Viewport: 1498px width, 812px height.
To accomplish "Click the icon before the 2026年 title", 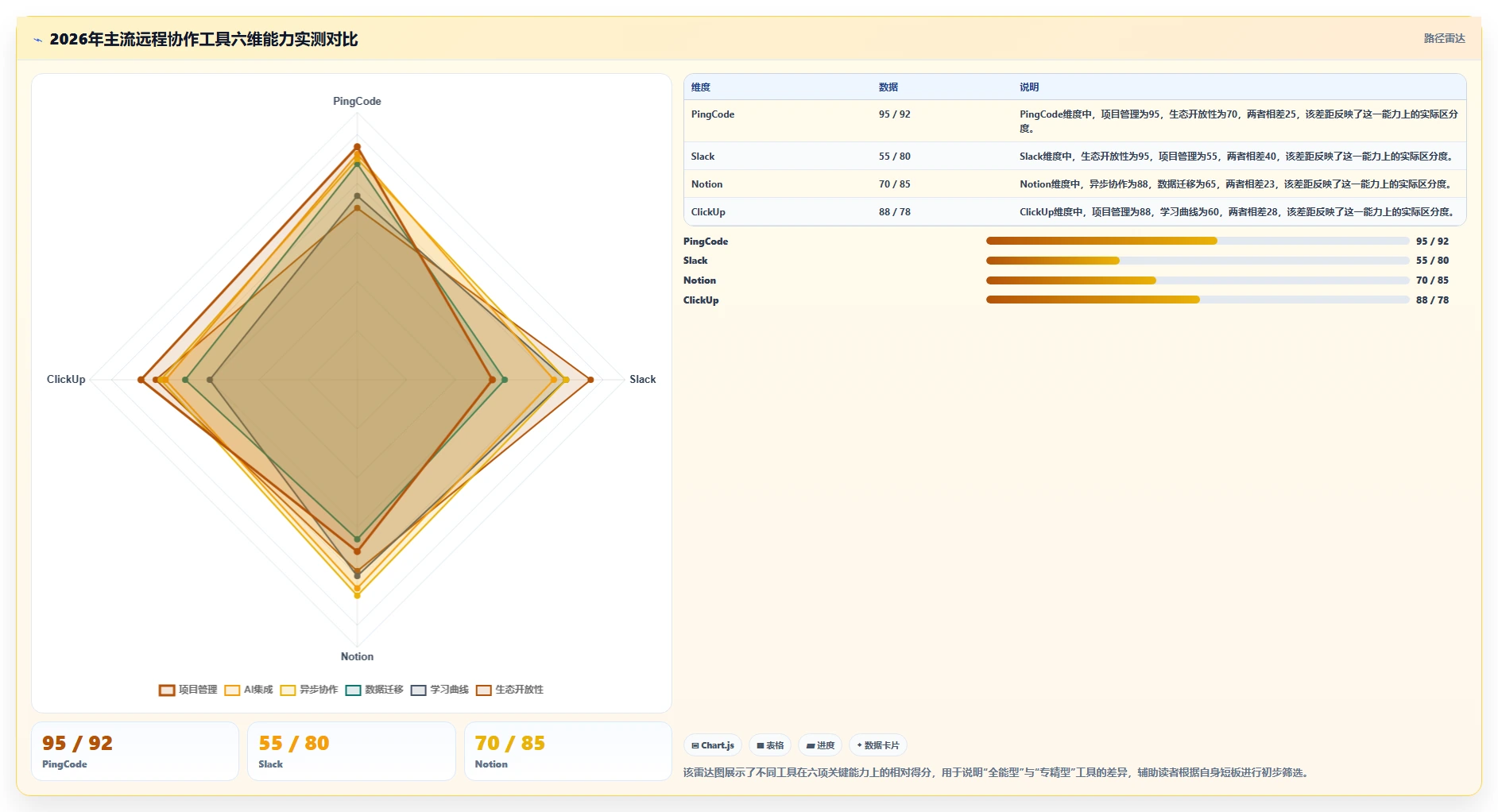I will [37, 40].
